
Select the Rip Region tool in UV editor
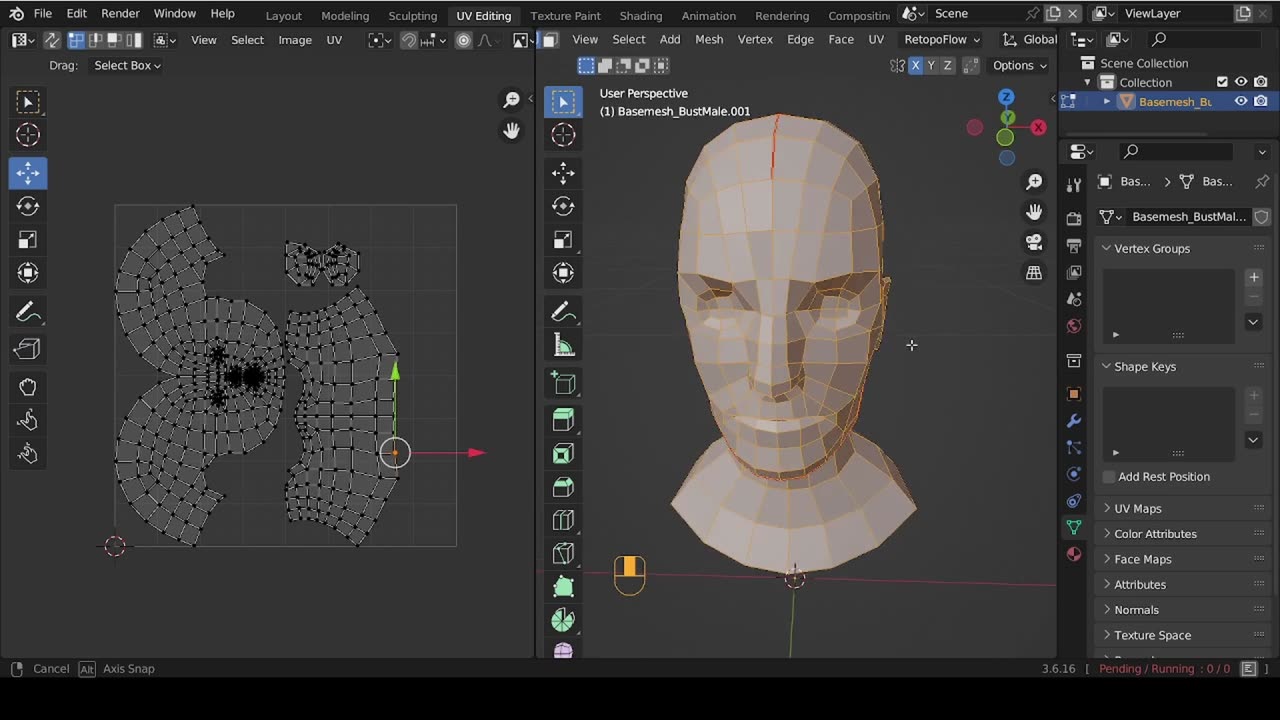pyautogui.click(x=28, y=348)
